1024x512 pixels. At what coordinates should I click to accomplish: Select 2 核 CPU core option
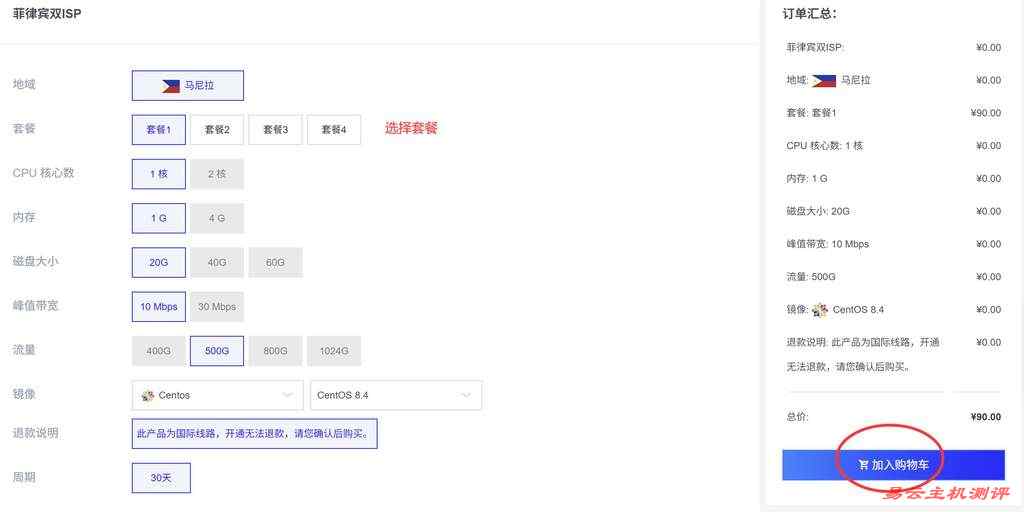point(217,174)
